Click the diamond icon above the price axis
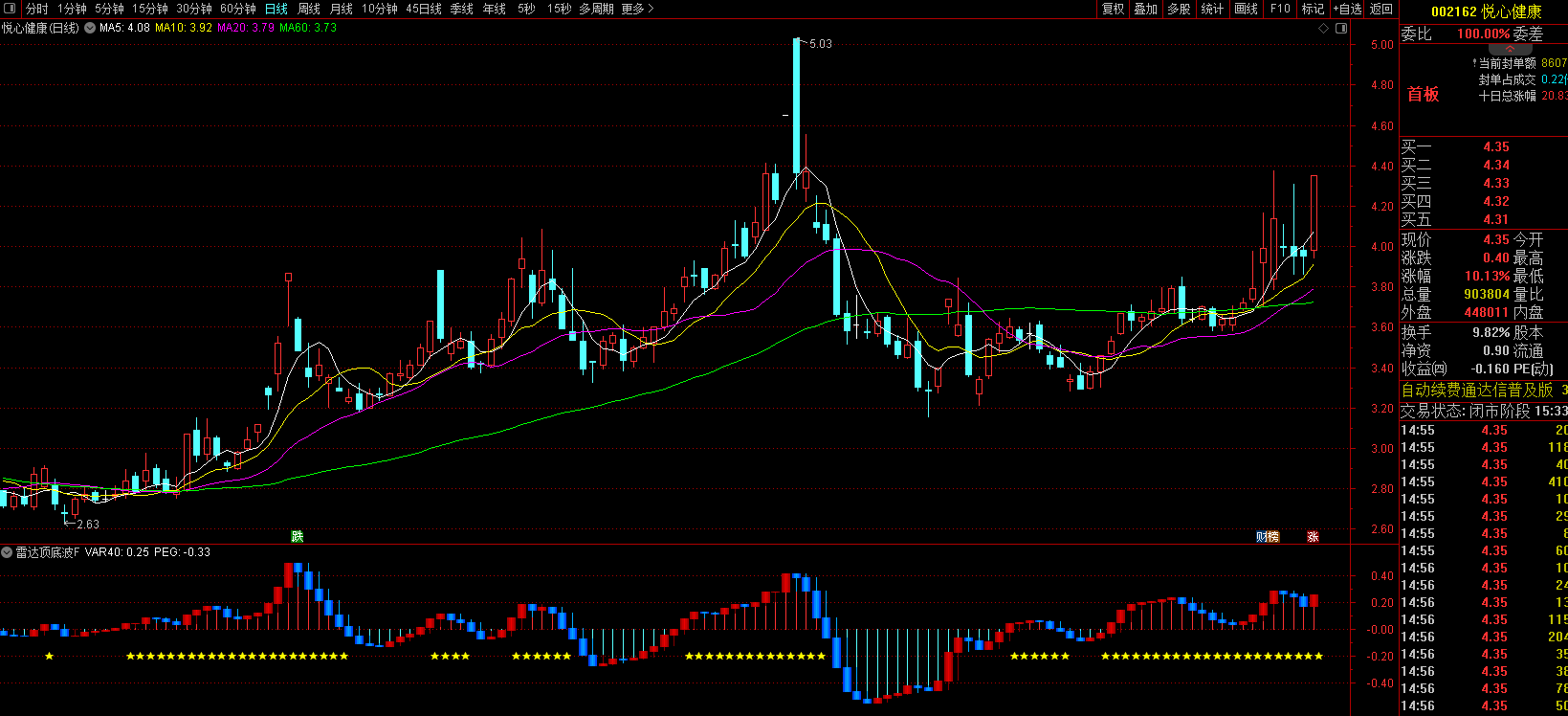Image resolution: width=1568 pixels, height=716 pixels. click(1324, 29)
